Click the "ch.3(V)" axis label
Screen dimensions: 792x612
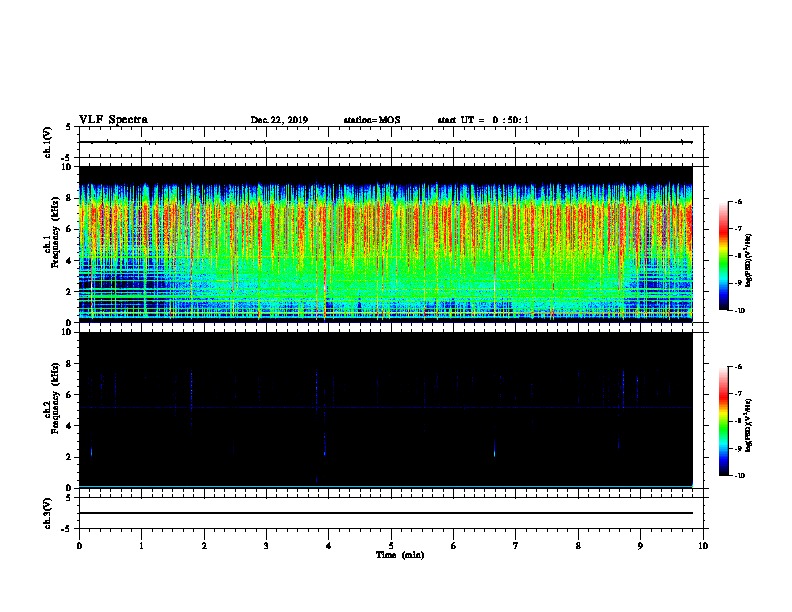tap(48, 513)
